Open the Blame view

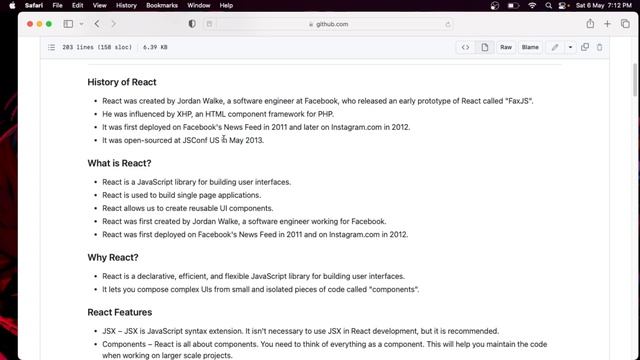point(530,47)
